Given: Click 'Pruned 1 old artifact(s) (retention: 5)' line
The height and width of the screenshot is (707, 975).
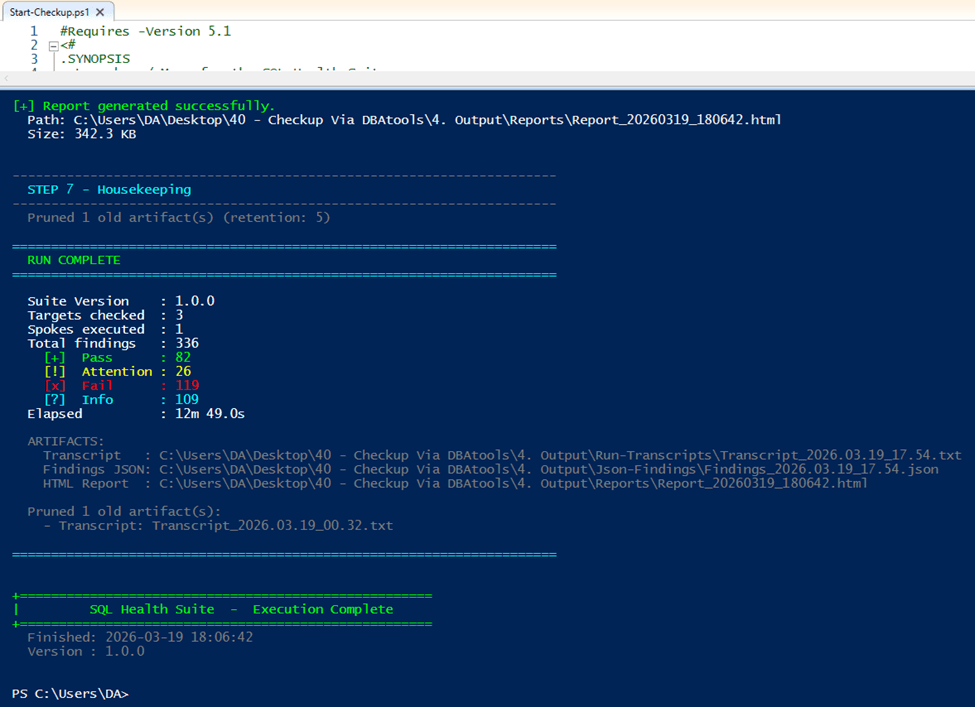Looking at the screenshot, I should pos(178,218).
